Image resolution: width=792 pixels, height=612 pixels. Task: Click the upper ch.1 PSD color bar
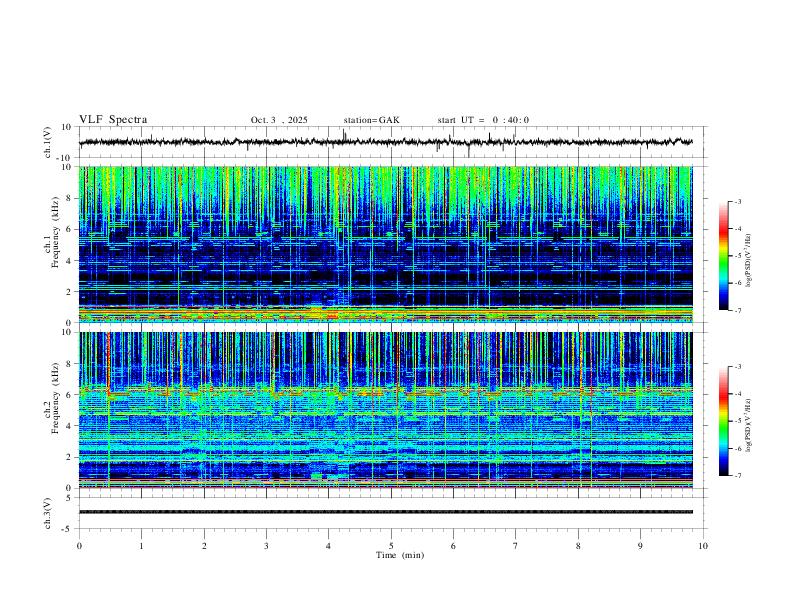click(724, 256)
